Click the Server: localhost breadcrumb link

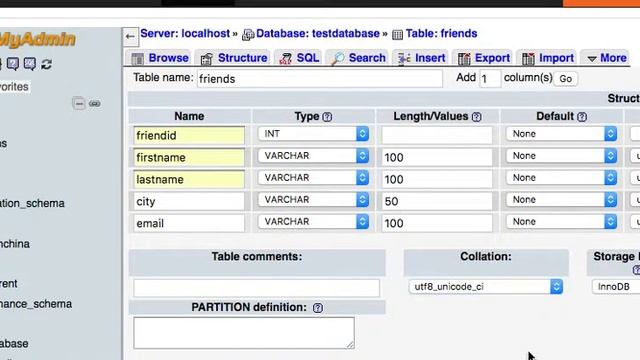[x=185, y=33]
